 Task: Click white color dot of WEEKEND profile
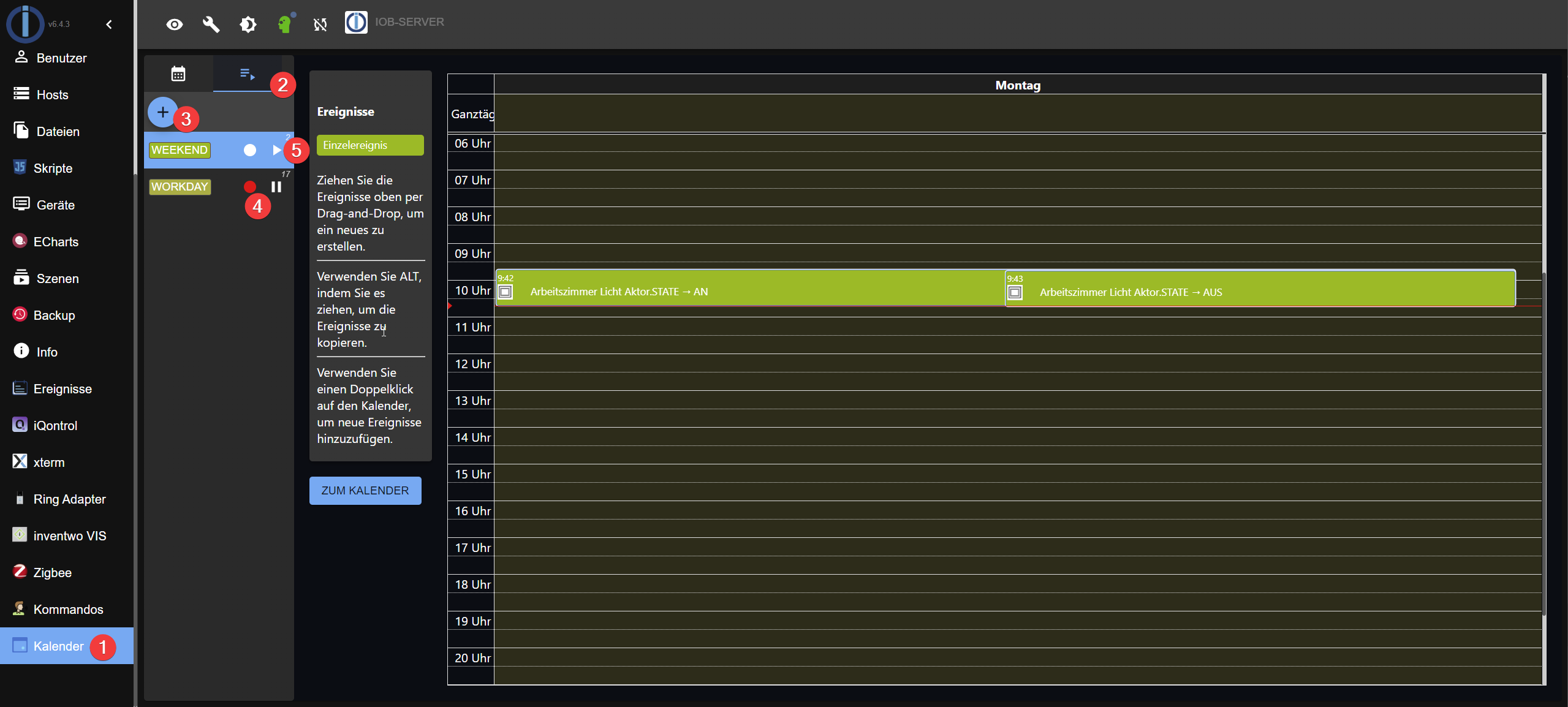(x=250, y=150)
